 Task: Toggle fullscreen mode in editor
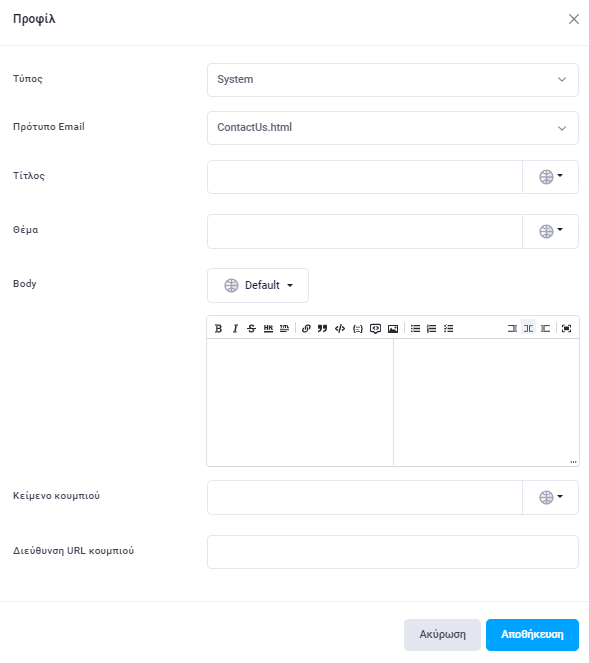point(567,329)
